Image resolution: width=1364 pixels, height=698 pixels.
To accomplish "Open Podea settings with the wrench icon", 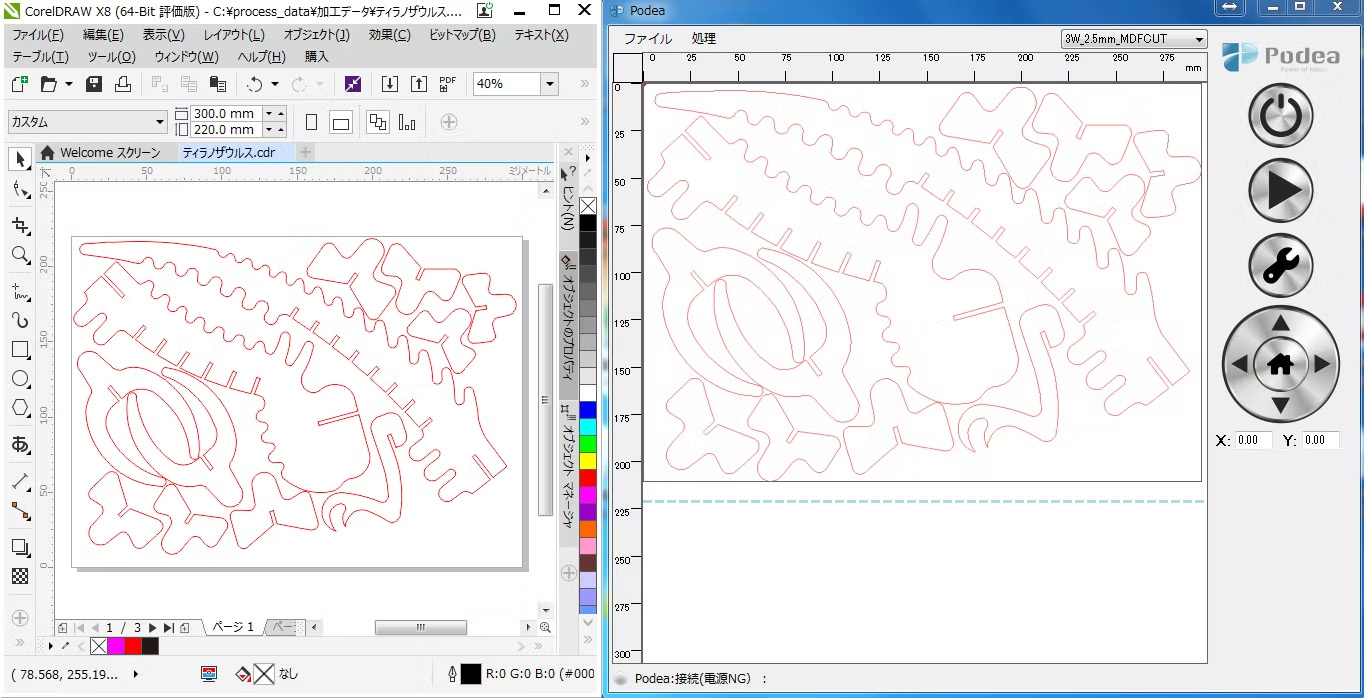I will coord(1281,266).
